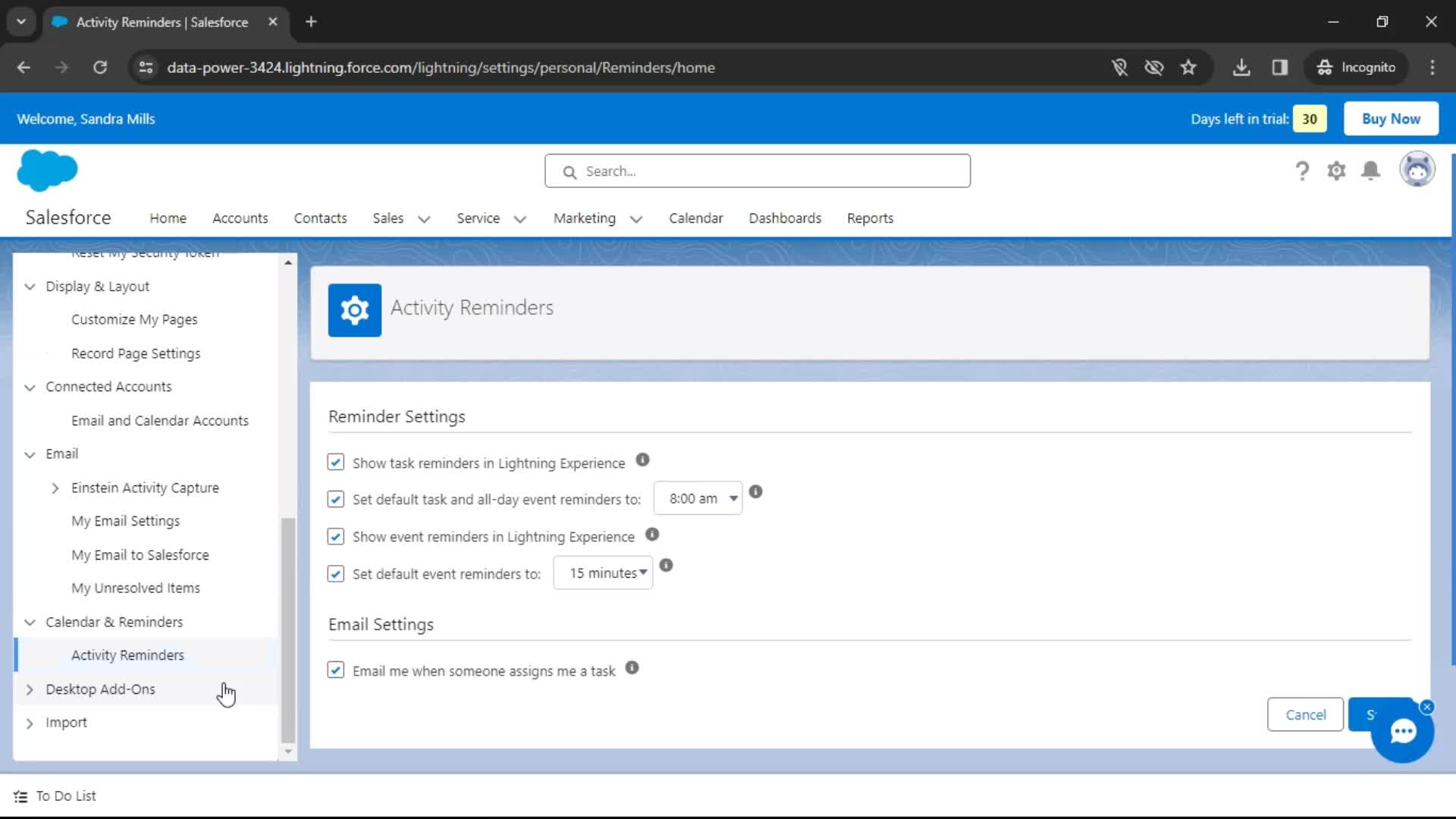Open My Unresolved Items
Screen dimensions: 1456x819
point(136,588)
